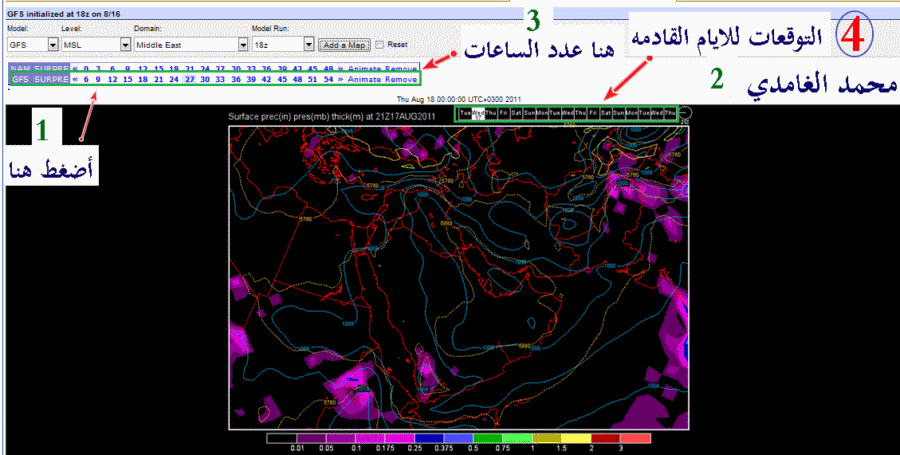Select forecast hour 39 in GFS row

[251, 79]
